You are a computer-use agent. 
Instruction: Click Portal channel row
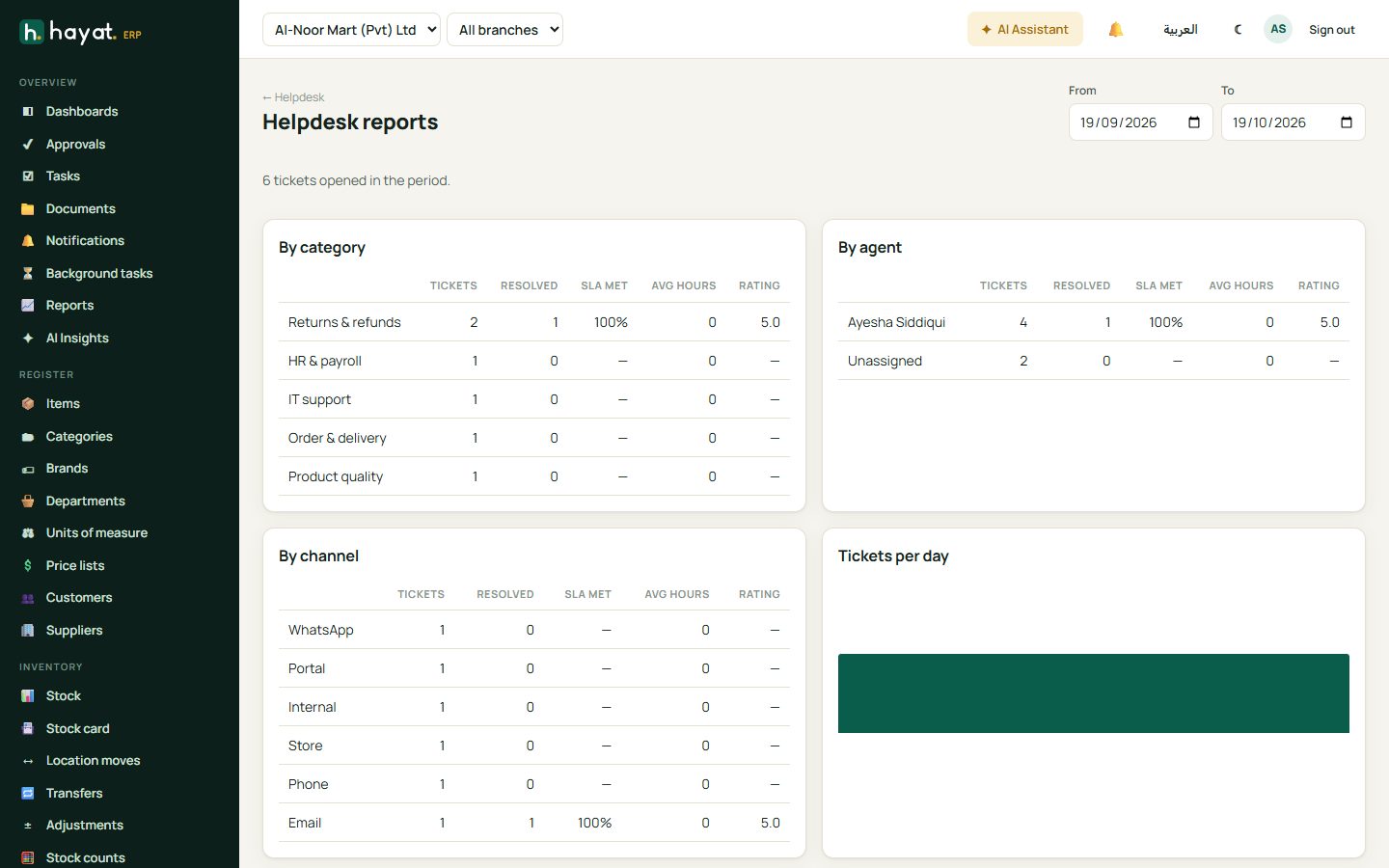[534, 668]
